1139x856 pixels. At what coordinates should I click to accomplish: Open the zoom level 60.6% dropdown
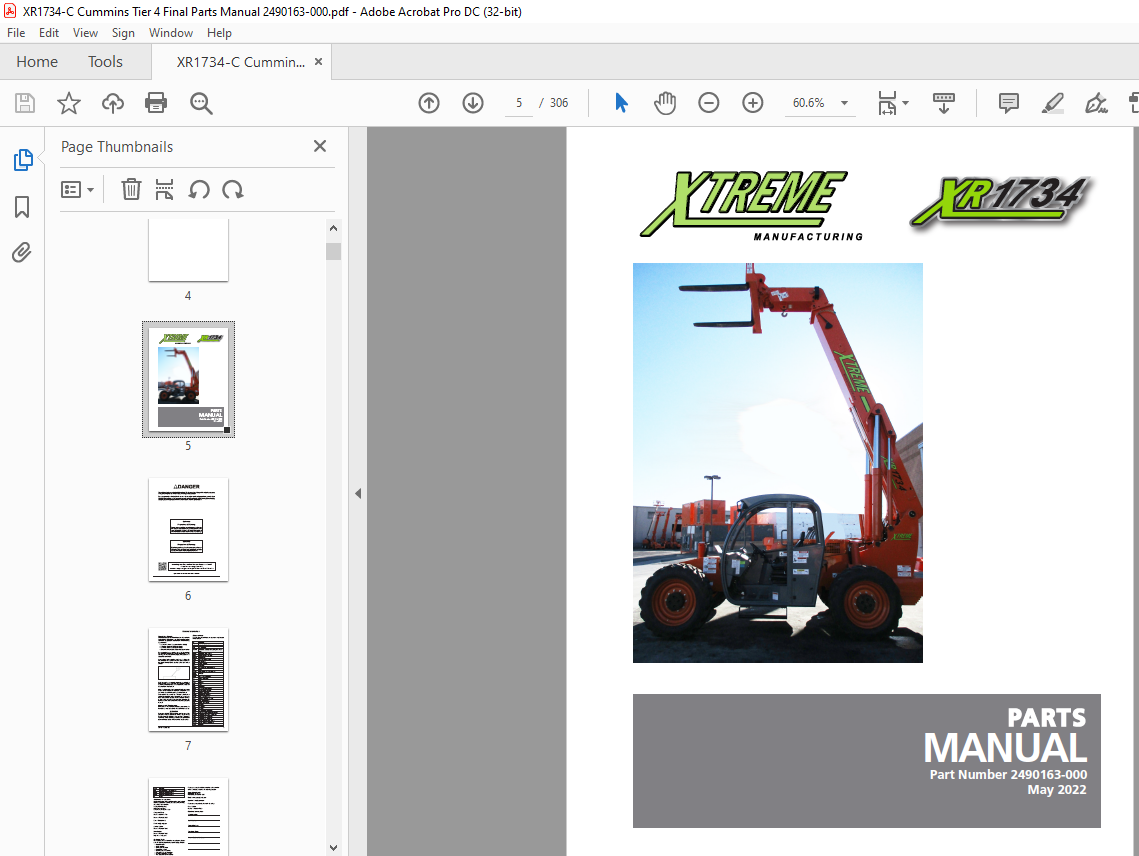844,103
